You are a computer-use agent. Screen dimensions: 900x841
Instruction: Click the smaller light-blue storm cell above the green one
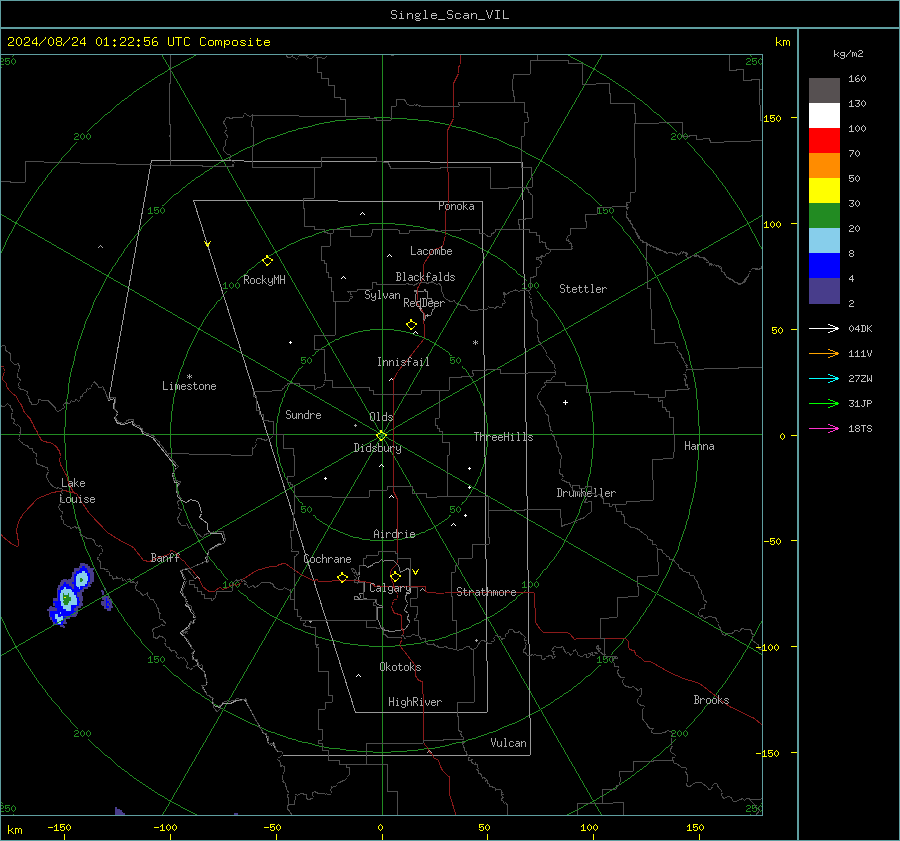(82, 578)
